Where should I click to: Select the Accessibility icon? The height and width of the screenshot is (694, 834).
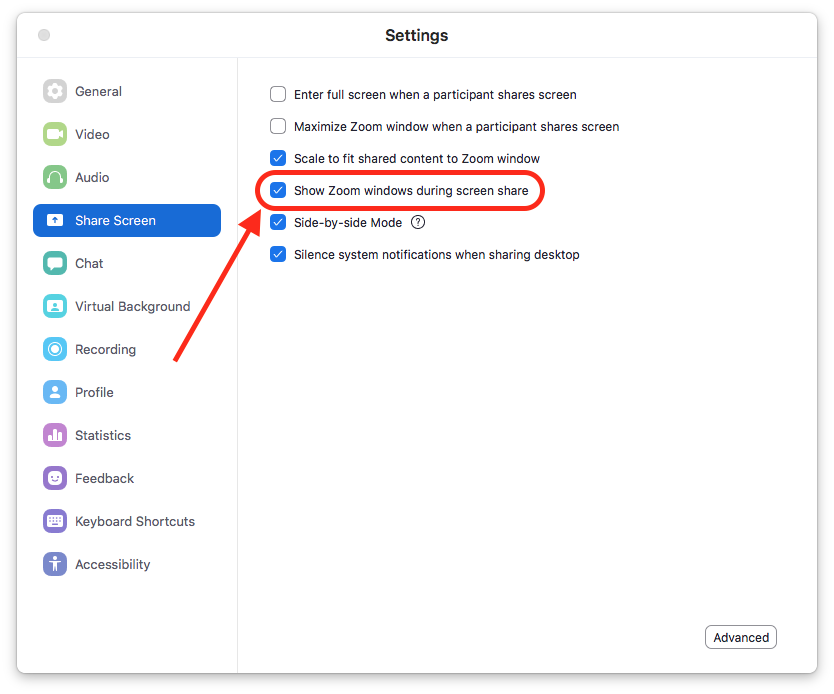pos(55,564)
